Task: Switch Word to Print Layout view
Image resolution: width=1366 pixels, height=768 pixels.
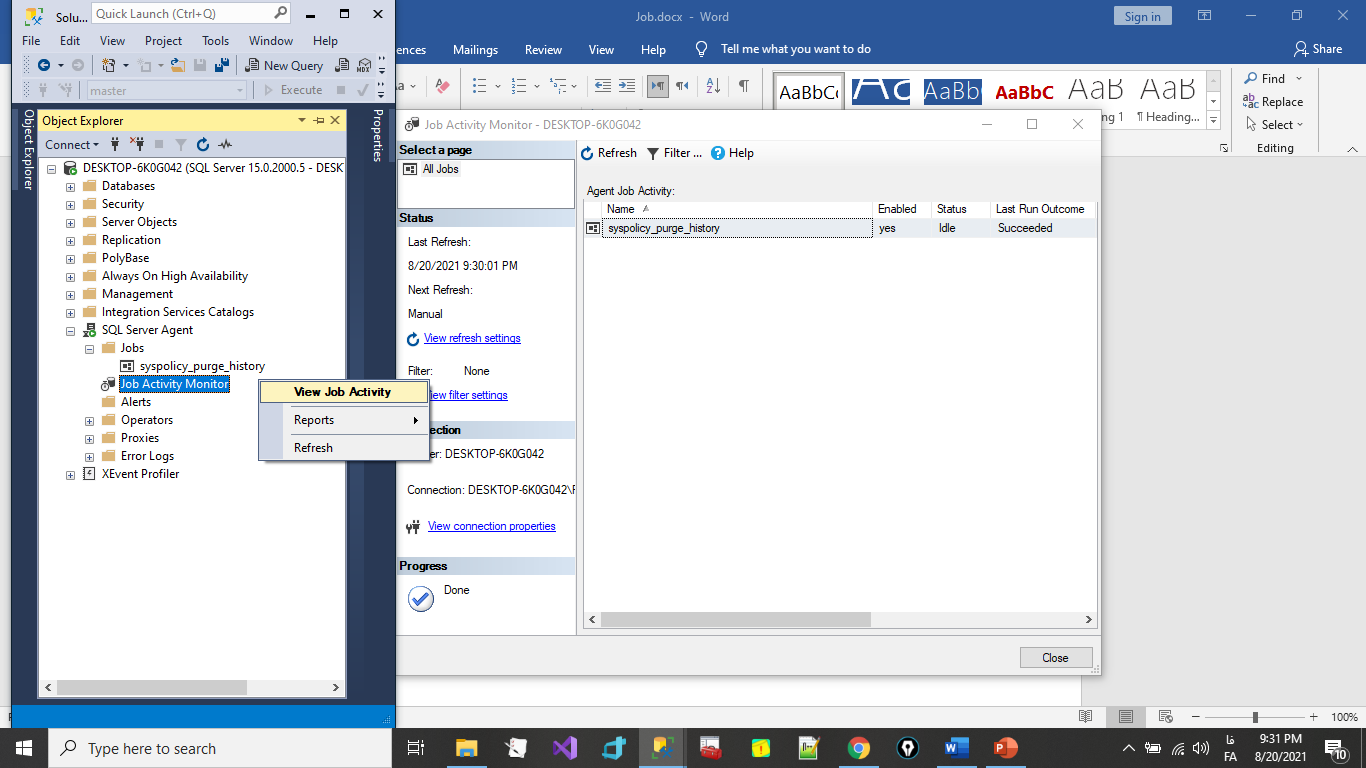Action: click(1126, 717)
